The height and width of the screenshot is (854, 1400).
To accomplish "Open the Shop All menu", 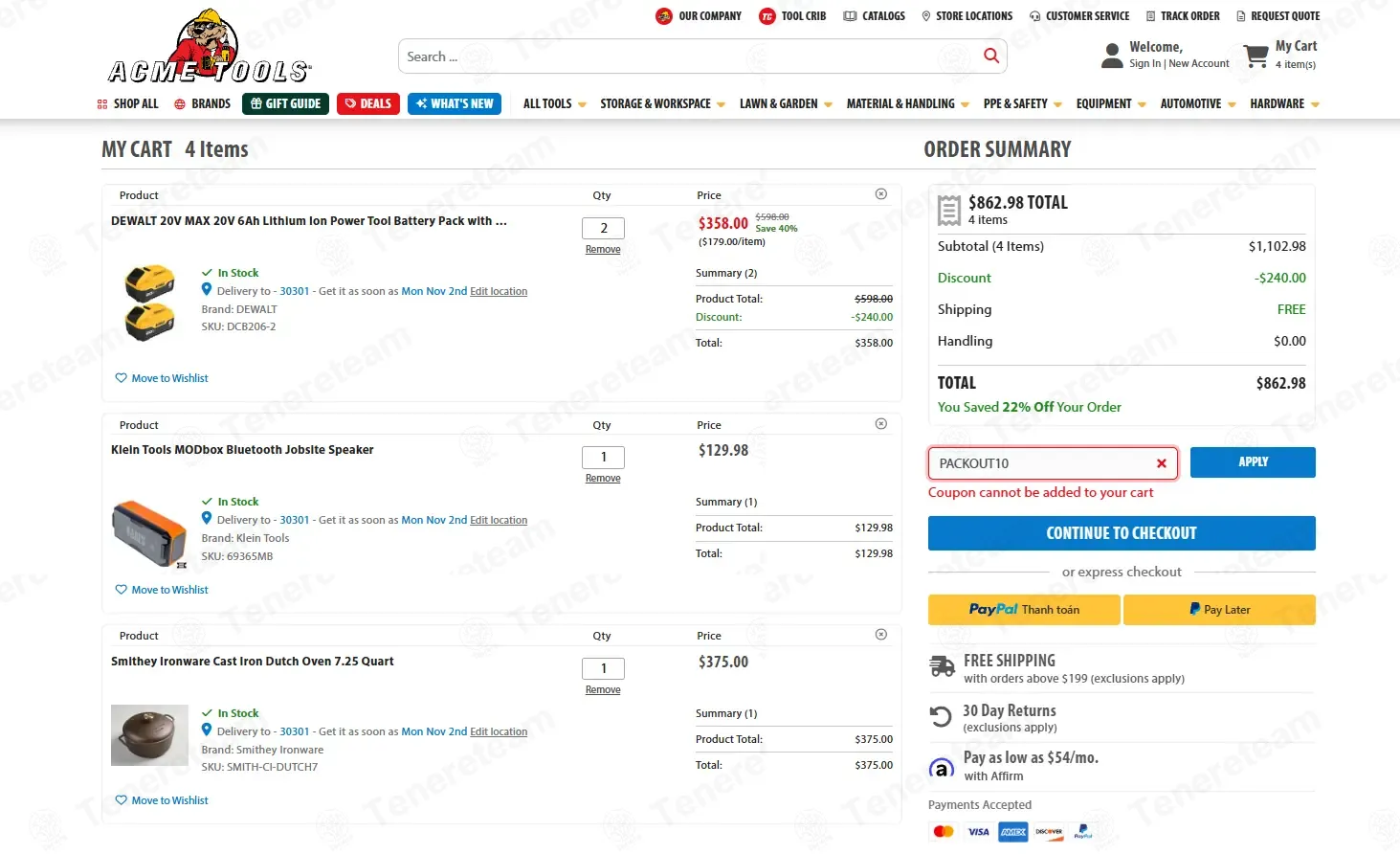I will (128, 103).
